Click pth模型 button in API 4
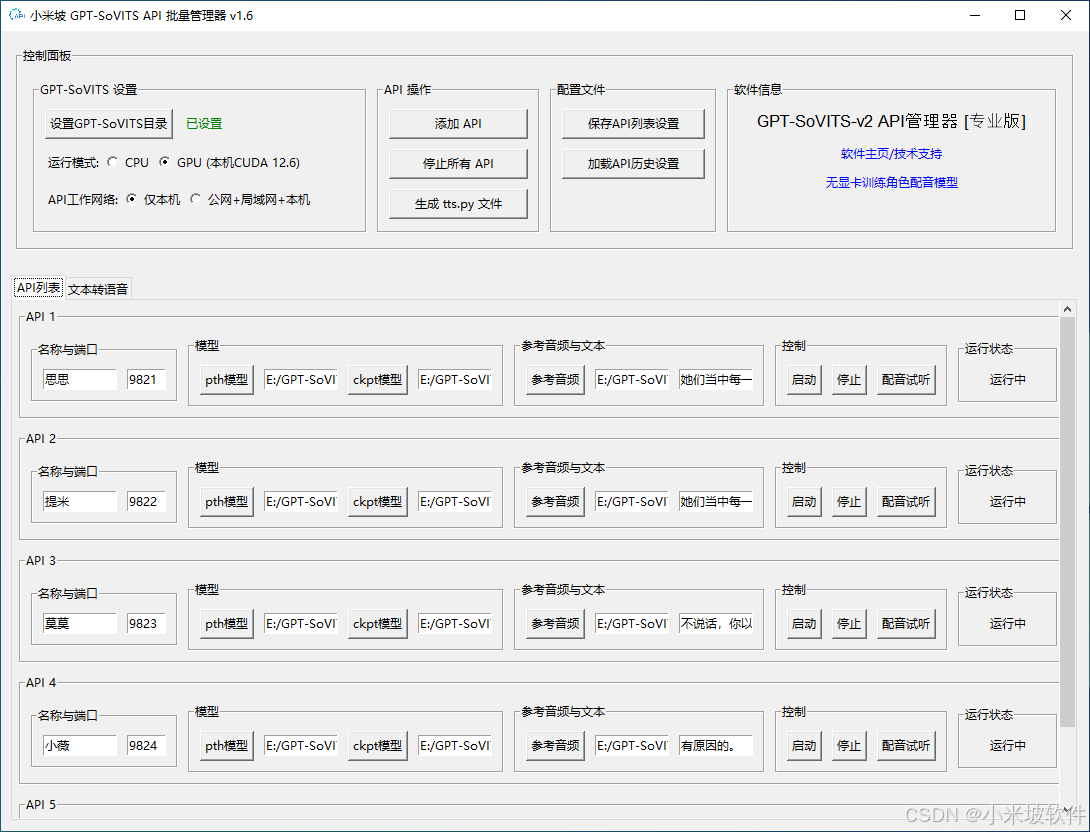This screenshot has width=1090, height=832. click(x=227, y=746)
